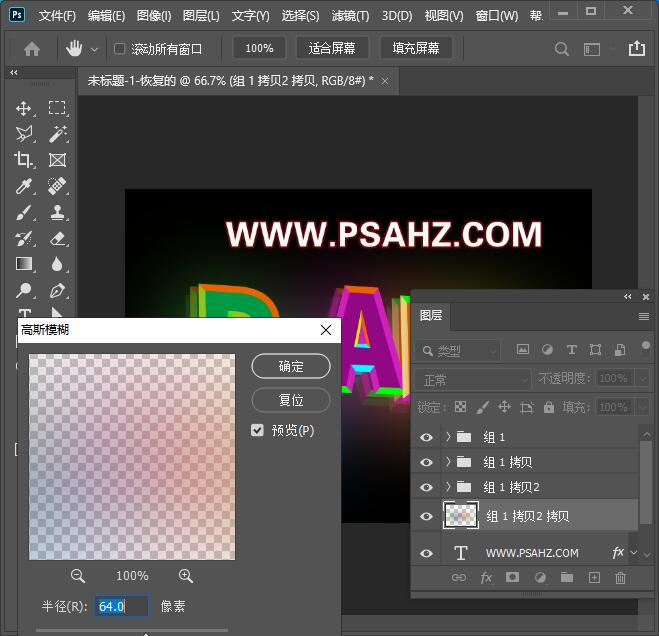659x636 pixels.
Task: Click the Hand tool icon in options bar
Action: click(x=74, y=49)
